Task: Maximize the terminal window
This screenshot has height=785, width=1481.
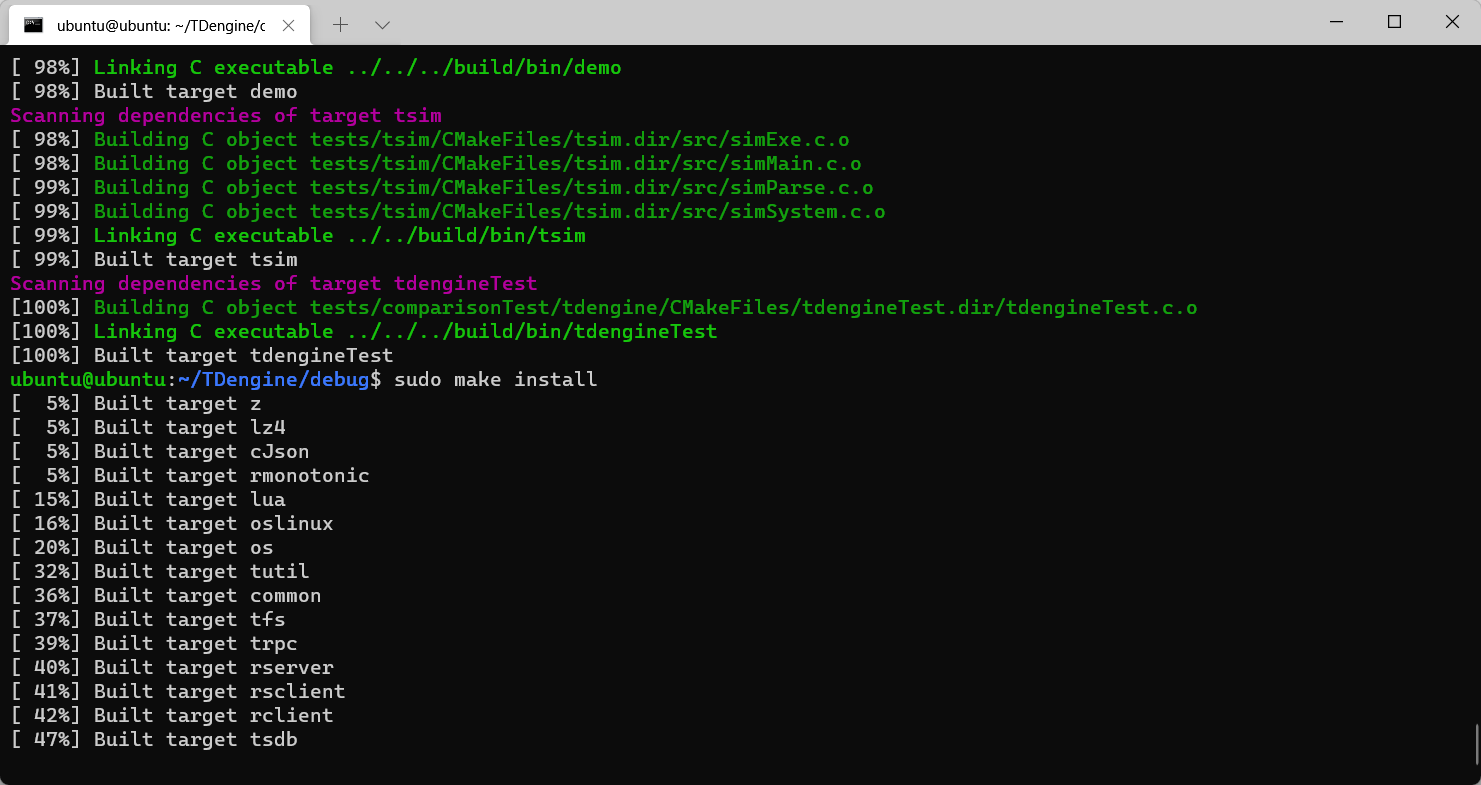Action: coord(1394,22)
